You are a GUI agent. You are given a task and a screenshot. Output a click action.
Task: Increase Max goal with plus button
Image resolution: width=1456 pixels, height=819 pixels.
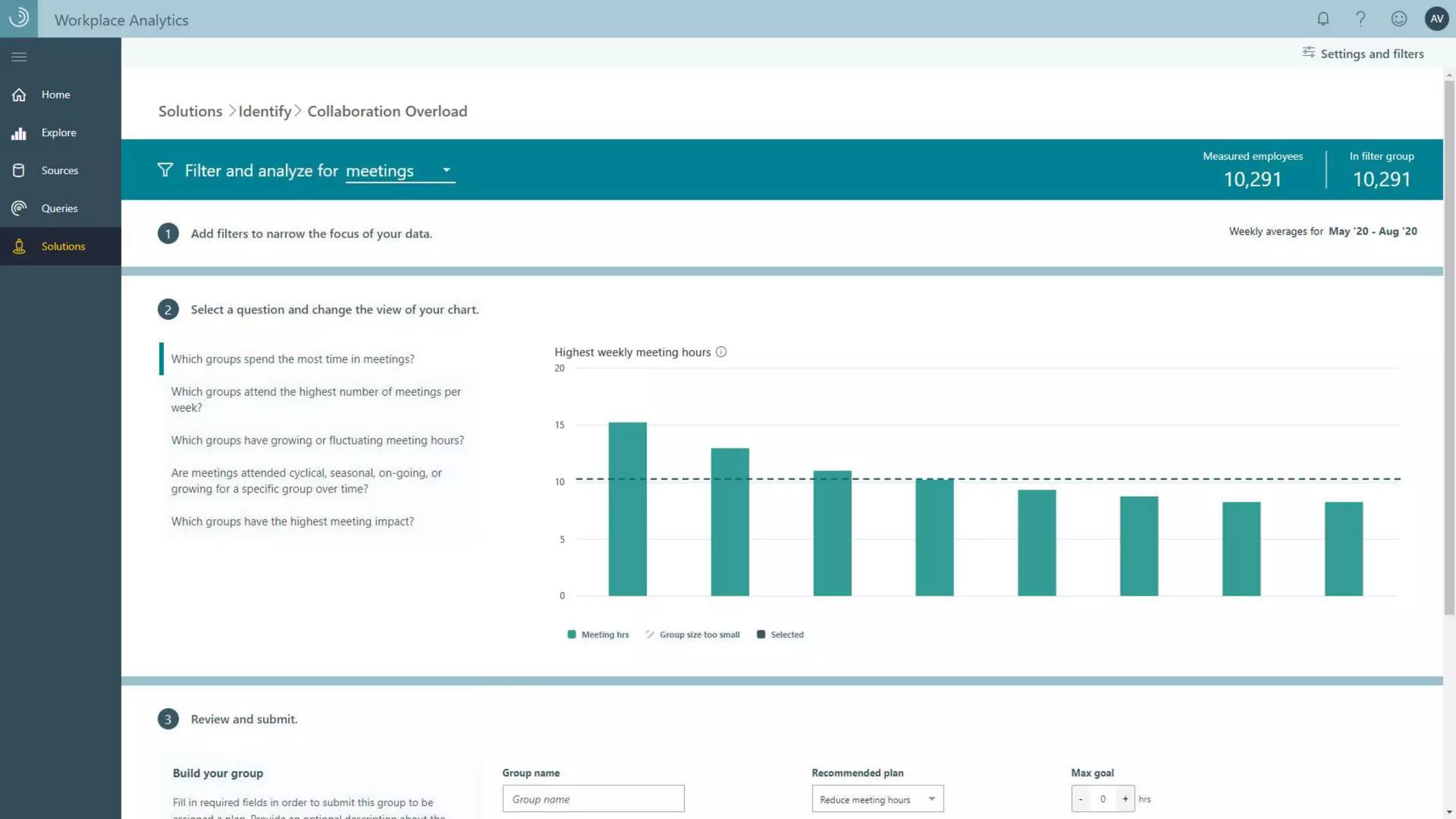(x=1125, y=799)
